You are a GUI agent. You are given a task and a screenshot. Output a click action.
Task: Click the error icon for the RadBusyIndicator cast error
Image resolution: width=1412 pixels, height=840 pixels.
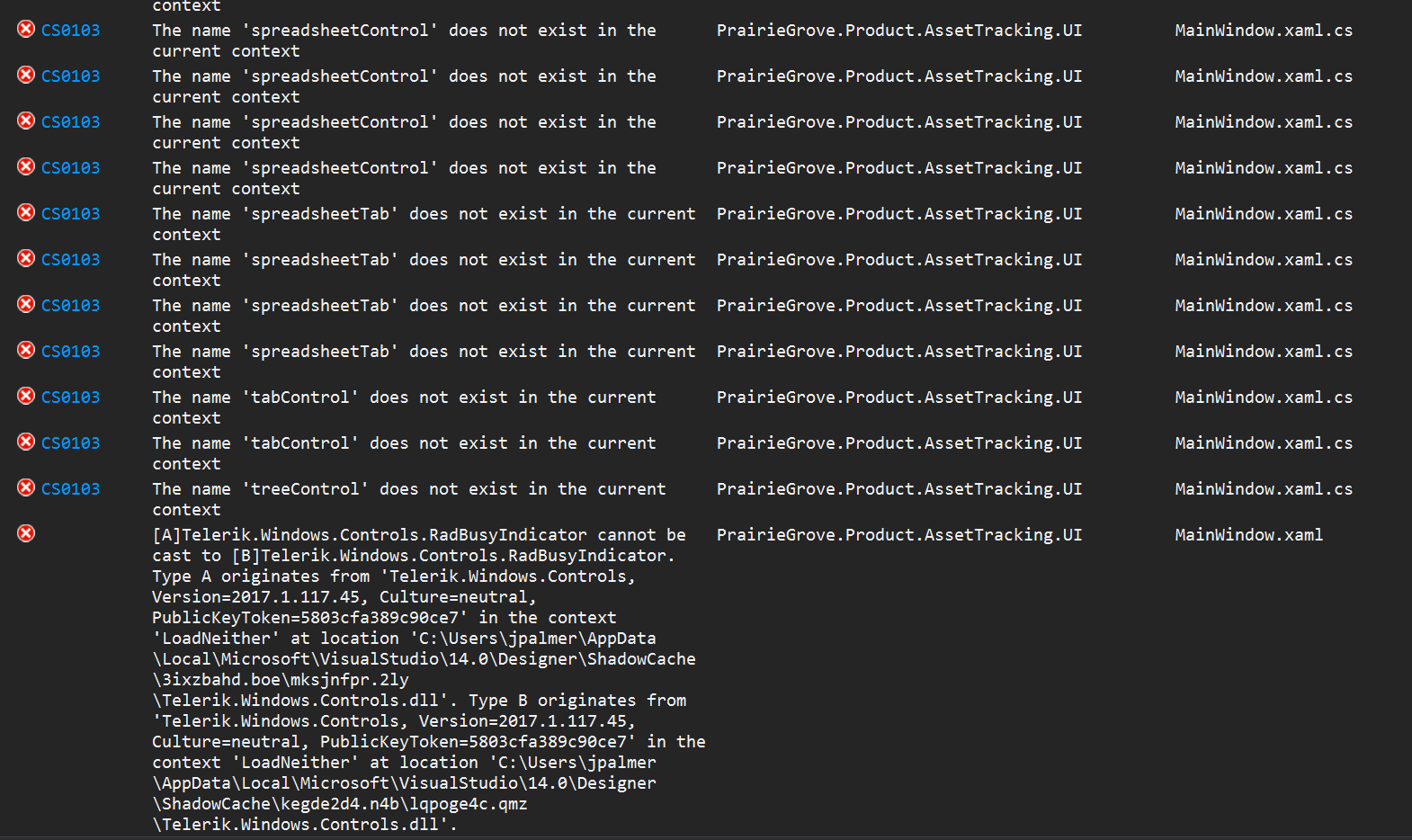click(x=26, y=533)
